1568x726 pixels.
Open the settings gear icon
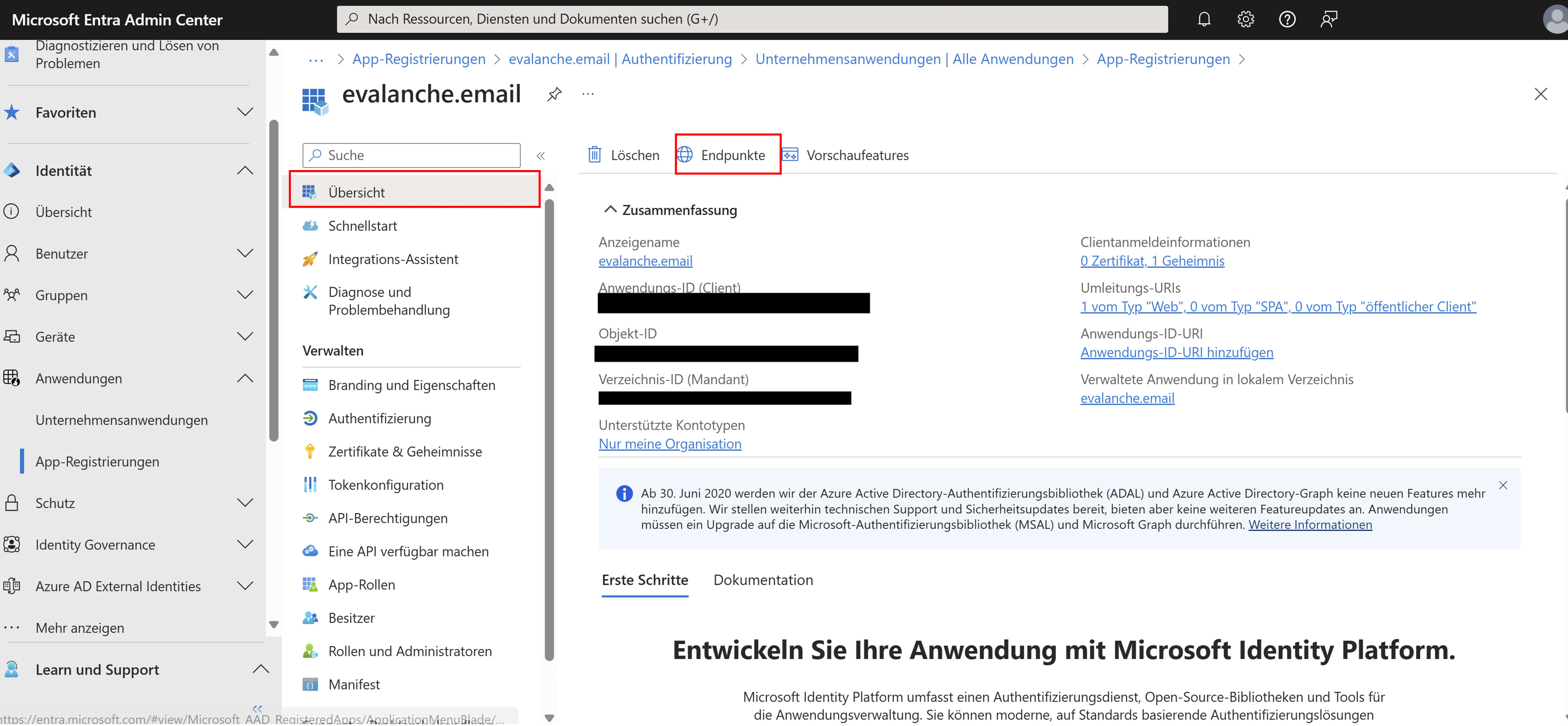[x=1245, y=19]
